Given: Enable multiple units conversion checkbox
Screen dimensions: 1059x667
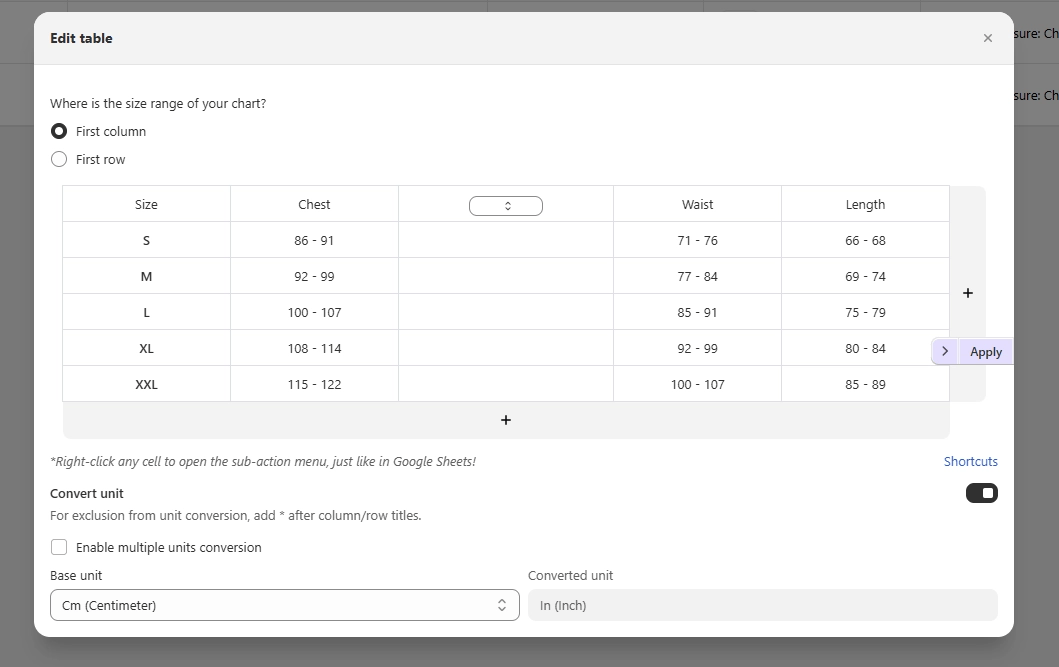Looking at the screenshot, I should [59, 547].
